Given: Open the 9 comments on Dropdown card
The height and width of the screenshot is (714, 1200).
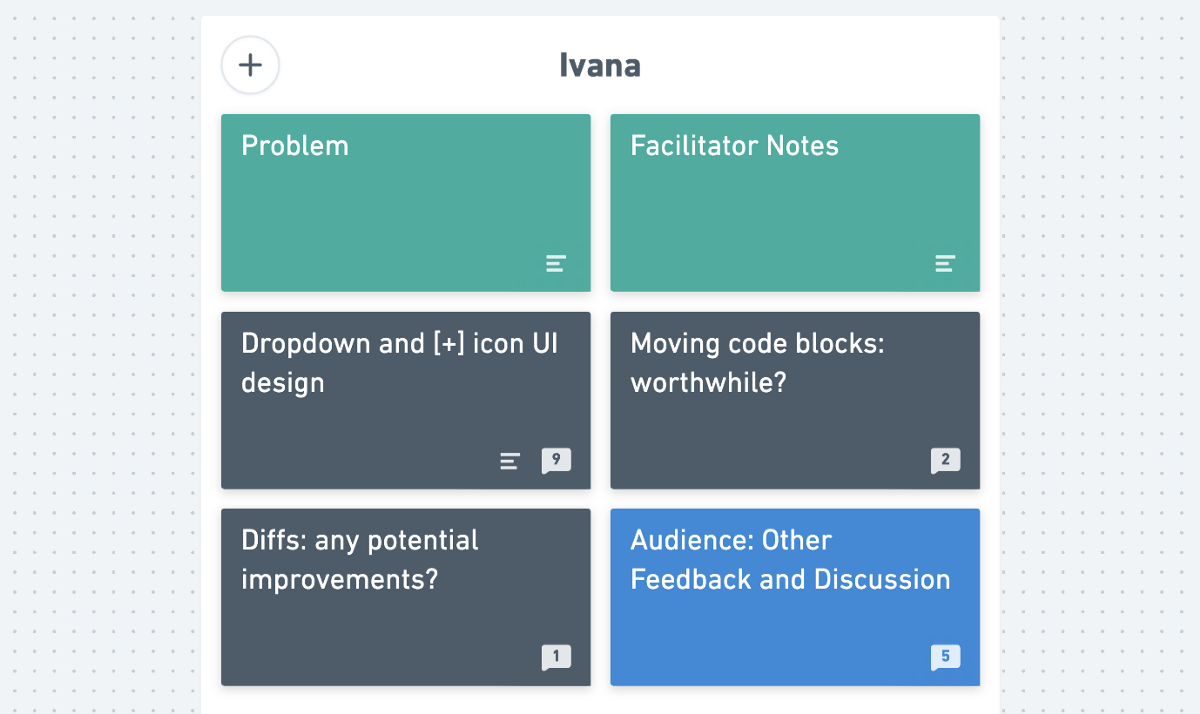Looking at the screenshot, I should click(556, 460).
